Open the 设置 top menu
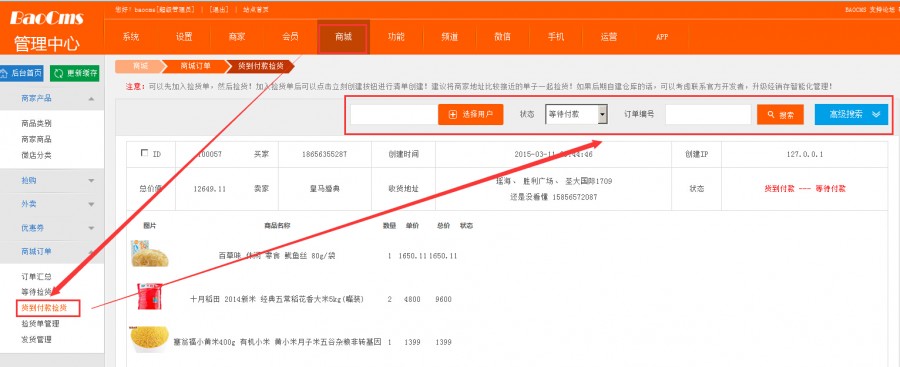 (184, 37)
